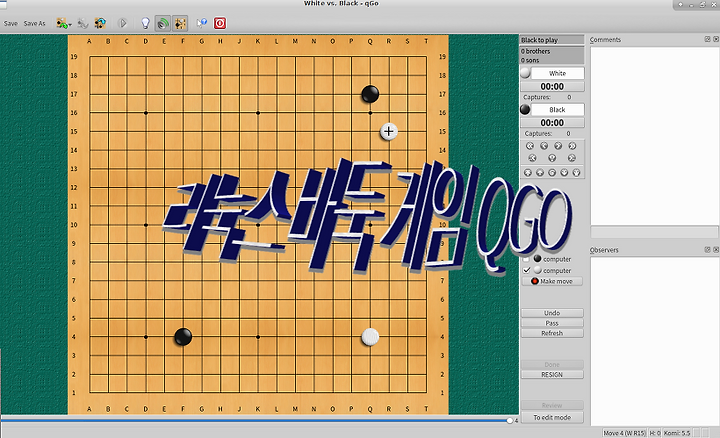Screen dimensions: 720x438
Task: Click the Undo button
Action: coord(552,313)
